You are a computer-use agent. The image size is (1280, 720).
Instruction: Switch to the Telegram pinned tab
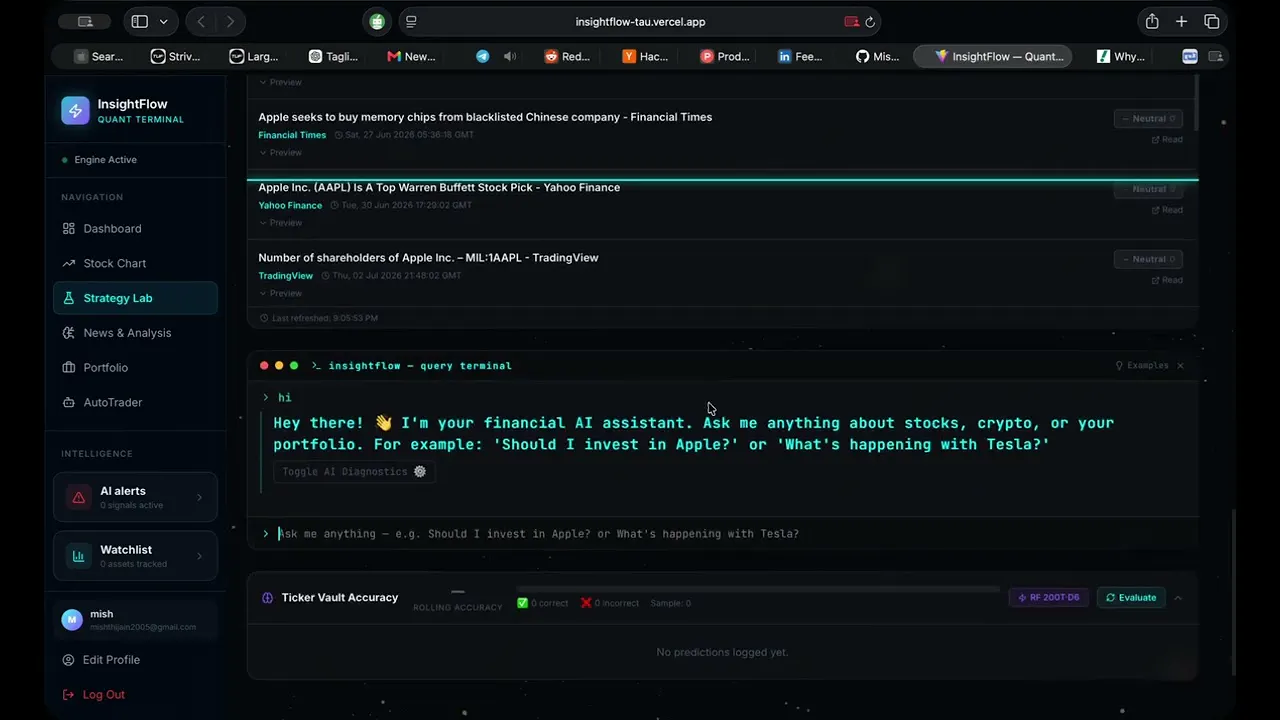[483, 57]
